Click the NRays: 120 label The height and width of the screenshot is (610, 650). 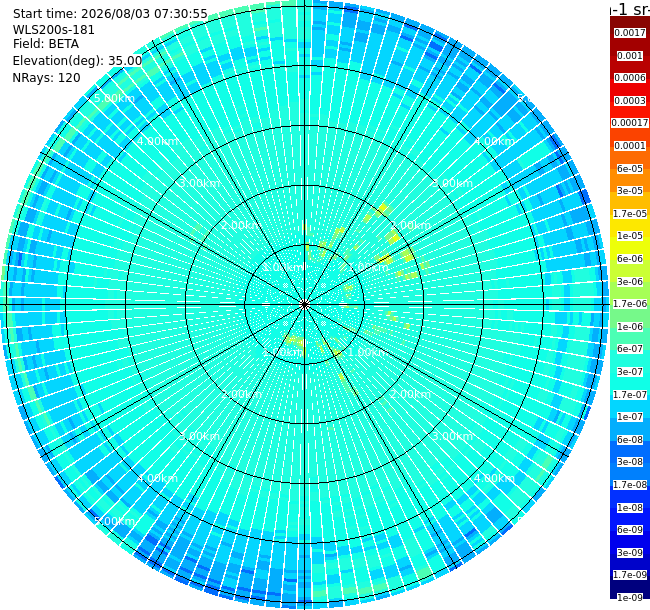(x=46, y=77)
